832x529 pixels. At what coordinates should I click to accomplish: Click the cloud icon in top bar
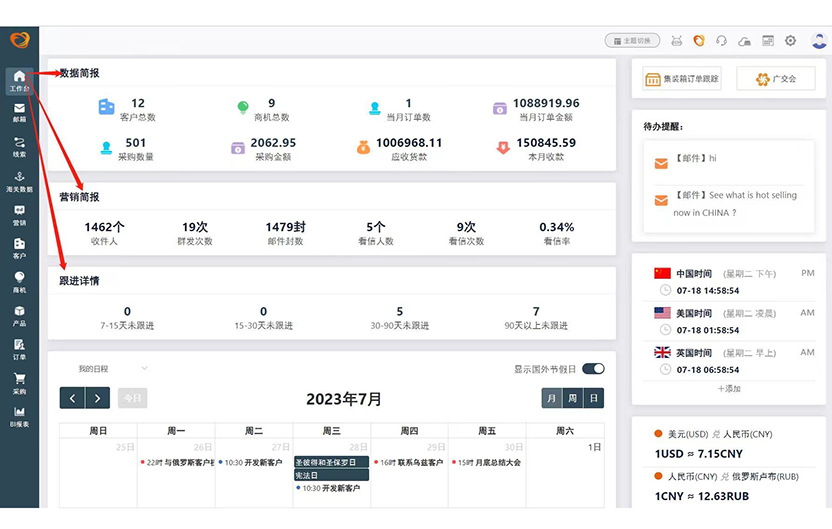[744, 41]
